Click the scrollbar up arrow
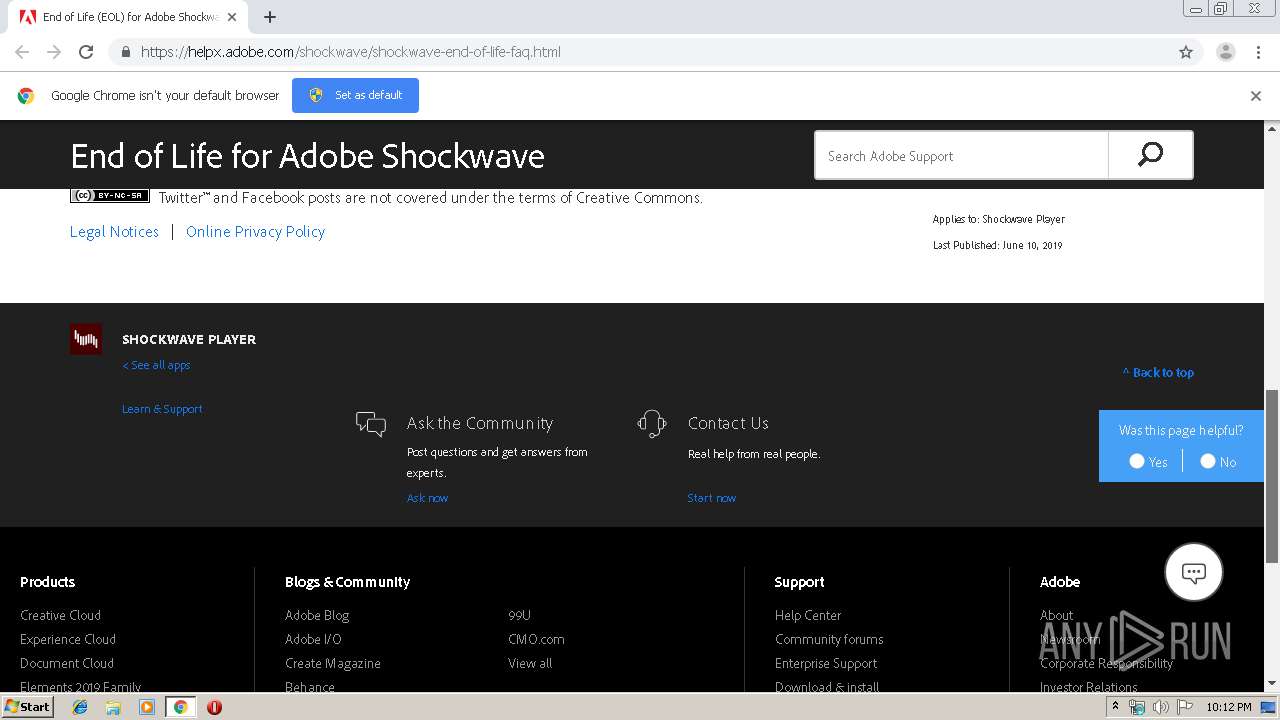This screenshot has height=720, width=1280. 1272,128
